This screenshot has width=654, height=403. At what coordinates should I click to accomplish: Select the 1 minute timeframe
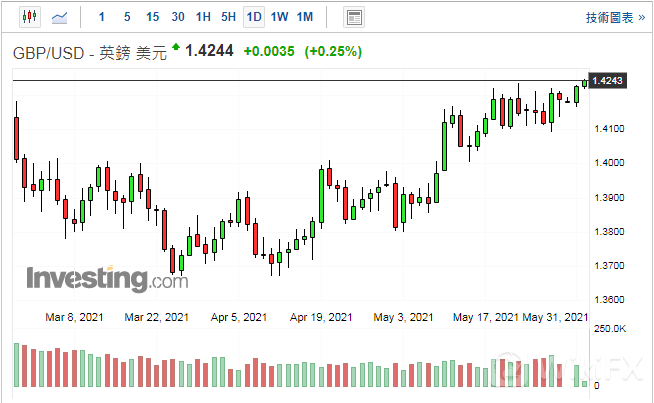point(102,17)
